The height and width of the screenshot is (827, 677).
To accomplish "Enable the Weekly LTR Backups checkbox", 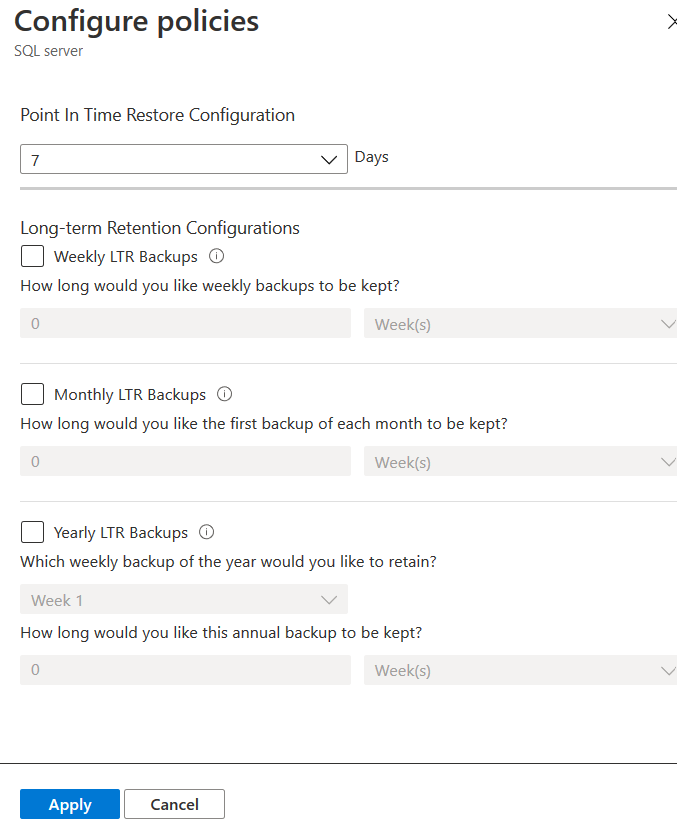I will click(x=32, y=256).
